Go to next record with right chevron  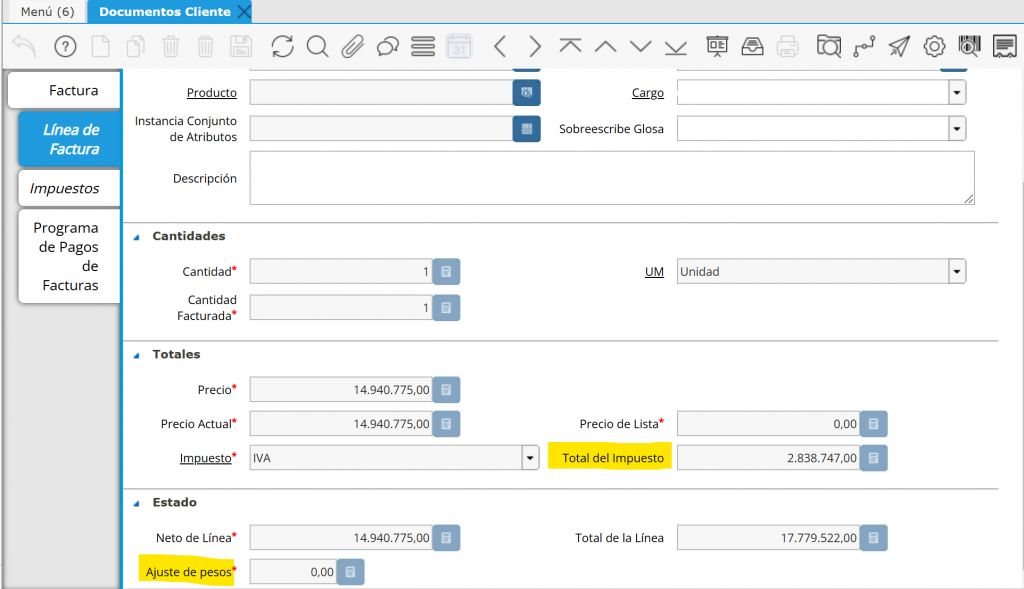[535, 46]
